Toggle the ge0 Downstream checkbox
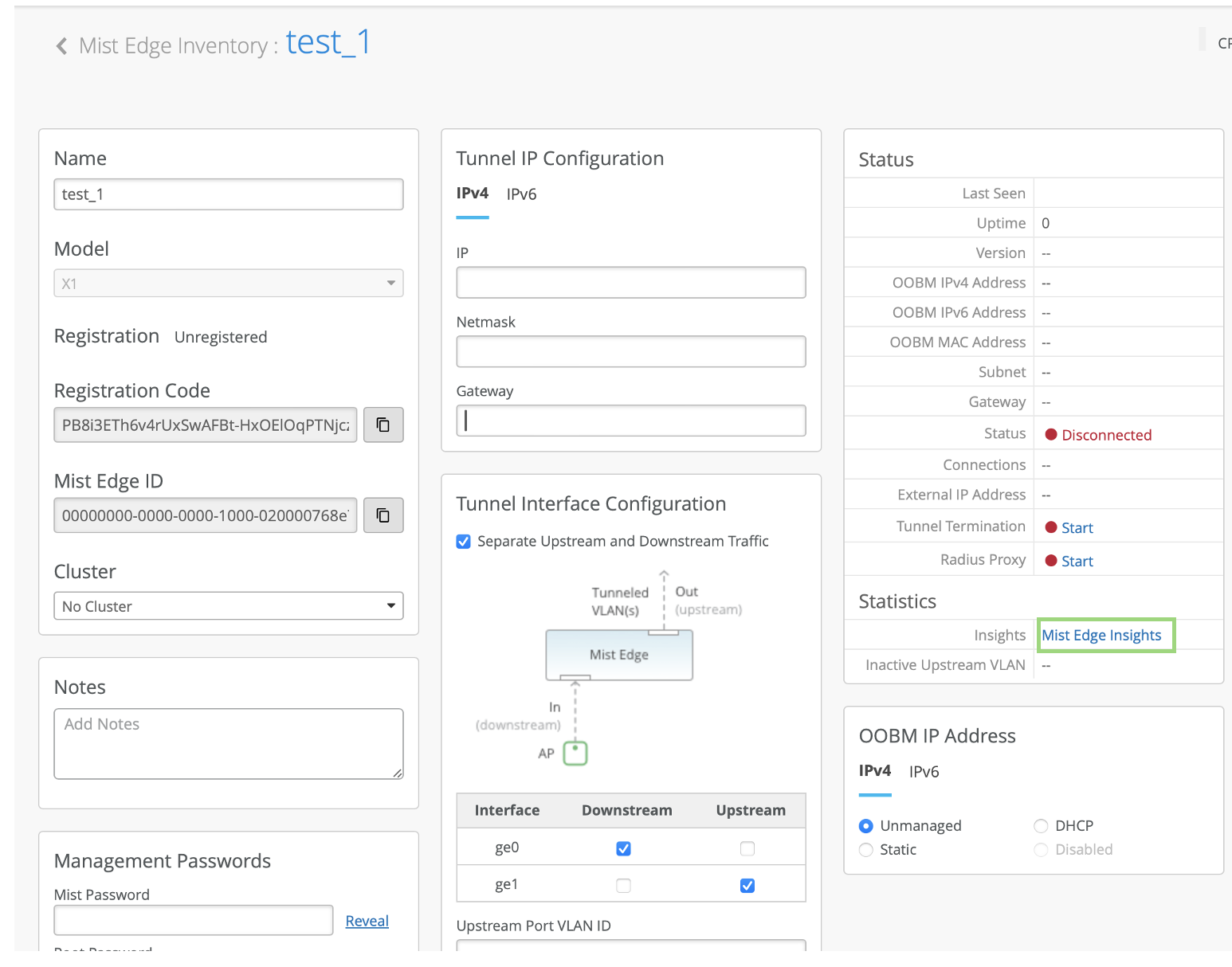 (x=623, y=848)
